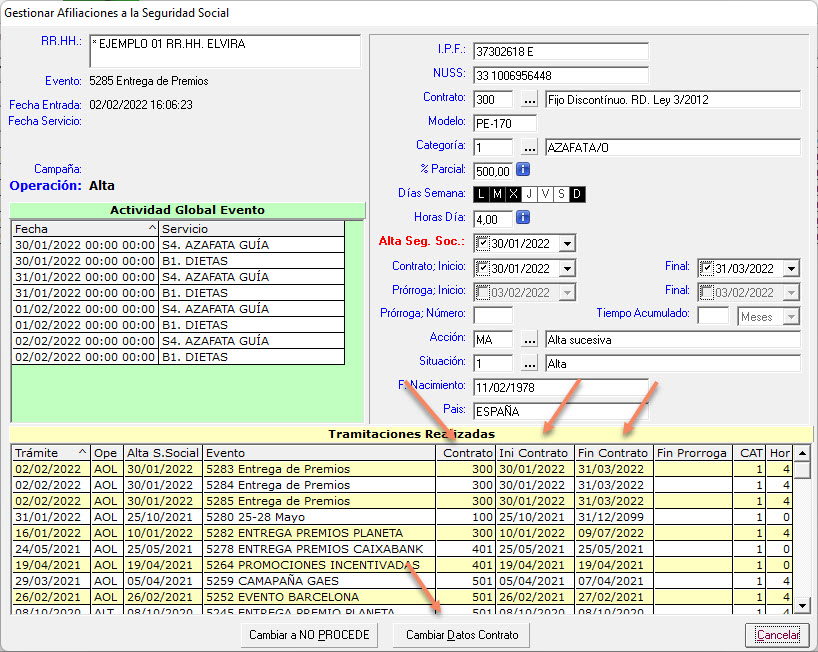Select row 5283 Entrega de Premios
The width and height of the screenshot is (818, 652).
402,469
